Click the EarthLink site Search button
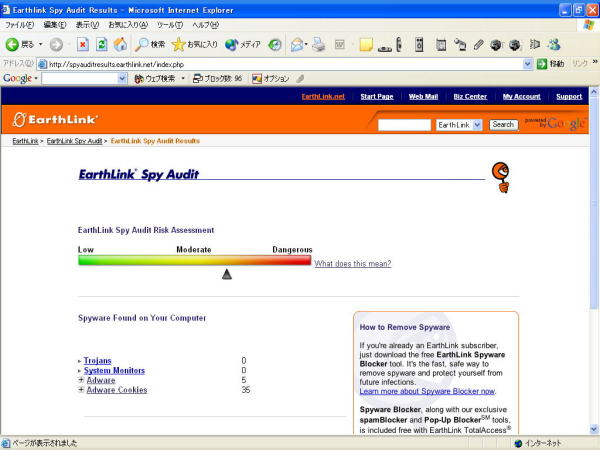Image resolution: width=600 pixels, height=450 pixels. coord(503,125)
